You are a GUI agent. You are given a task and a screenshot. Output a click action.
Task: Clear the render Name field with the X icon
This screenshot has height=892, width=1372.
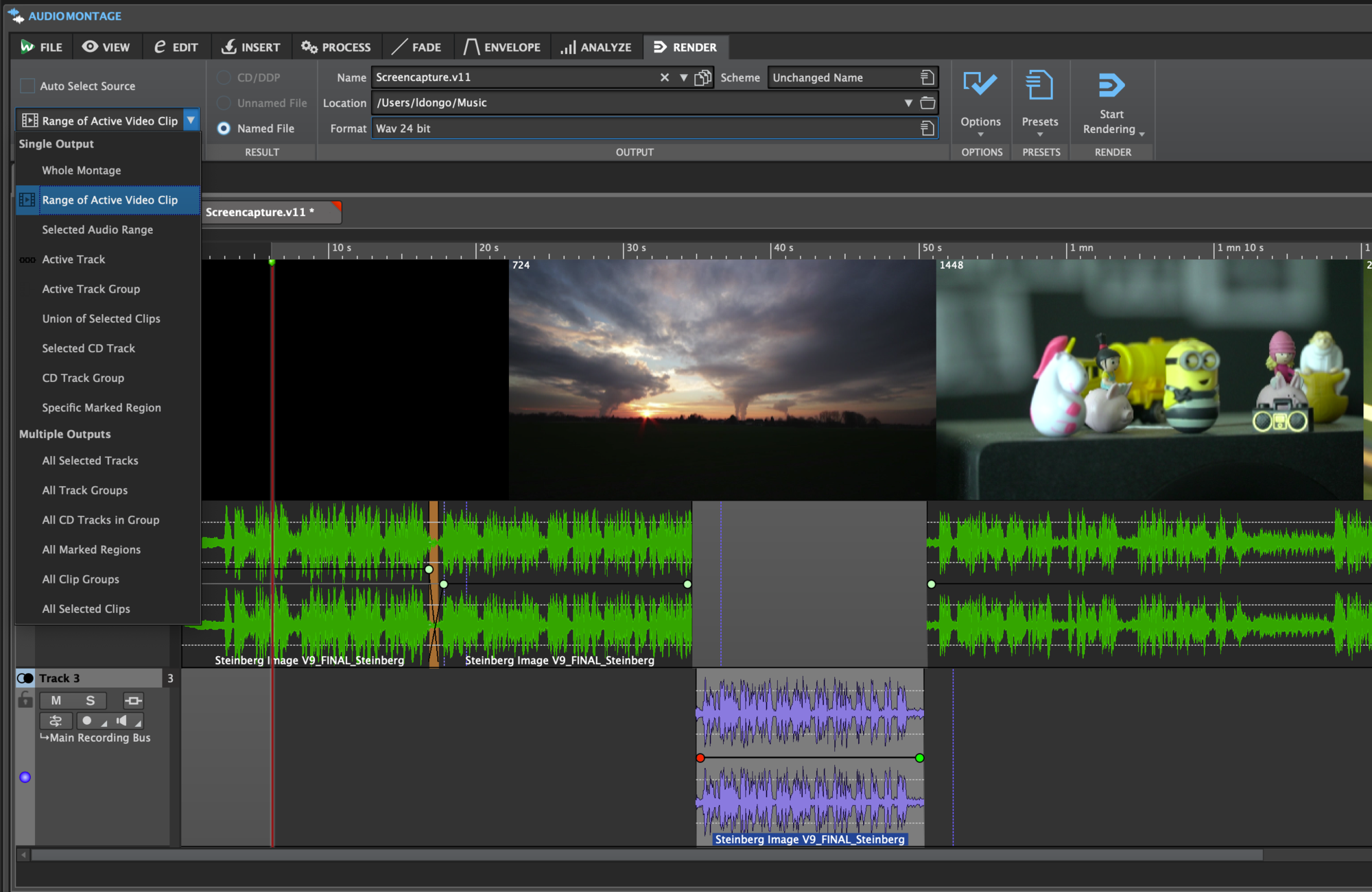(664, 77)
